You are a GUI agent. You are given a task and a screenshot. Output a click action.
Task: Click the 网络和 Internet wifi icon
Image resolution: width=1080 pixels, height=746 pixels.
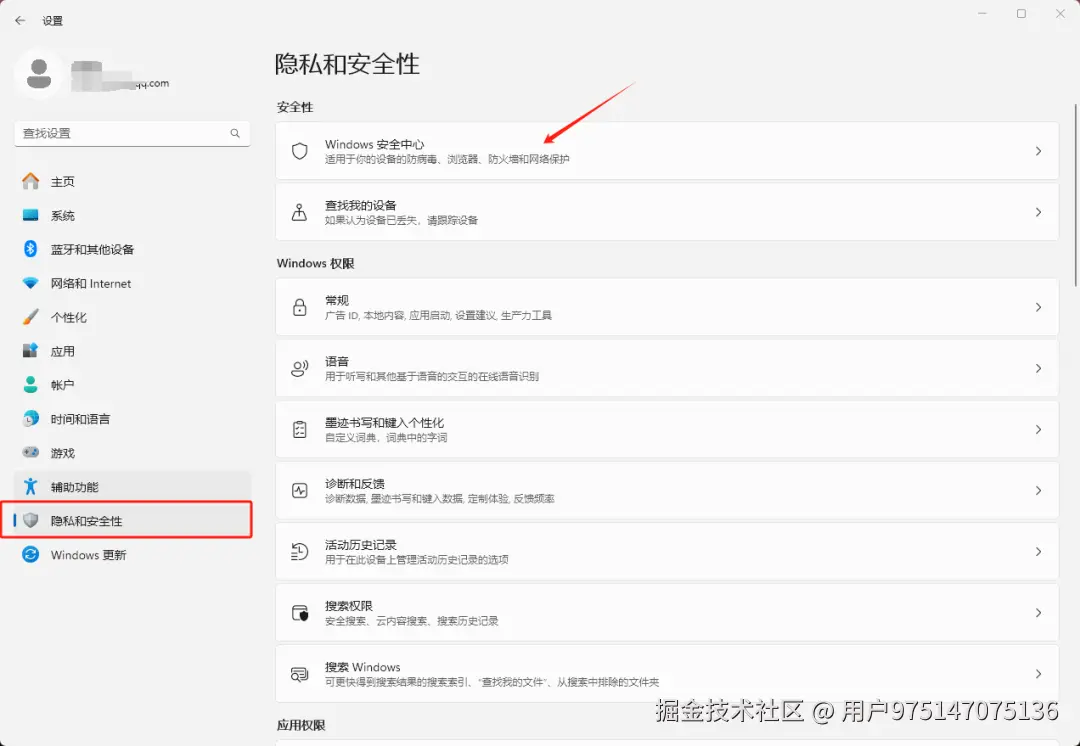(x=30, y=283)
